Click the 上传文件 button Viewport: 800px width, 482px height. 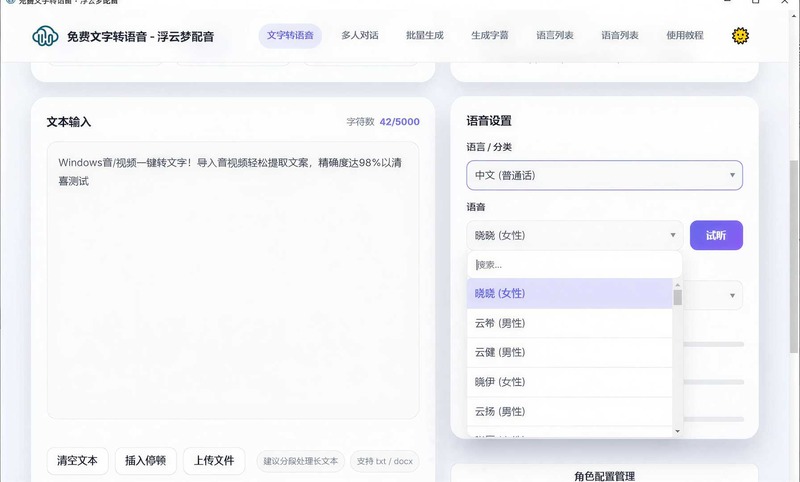pyautogui.click(x=214, y=461)
